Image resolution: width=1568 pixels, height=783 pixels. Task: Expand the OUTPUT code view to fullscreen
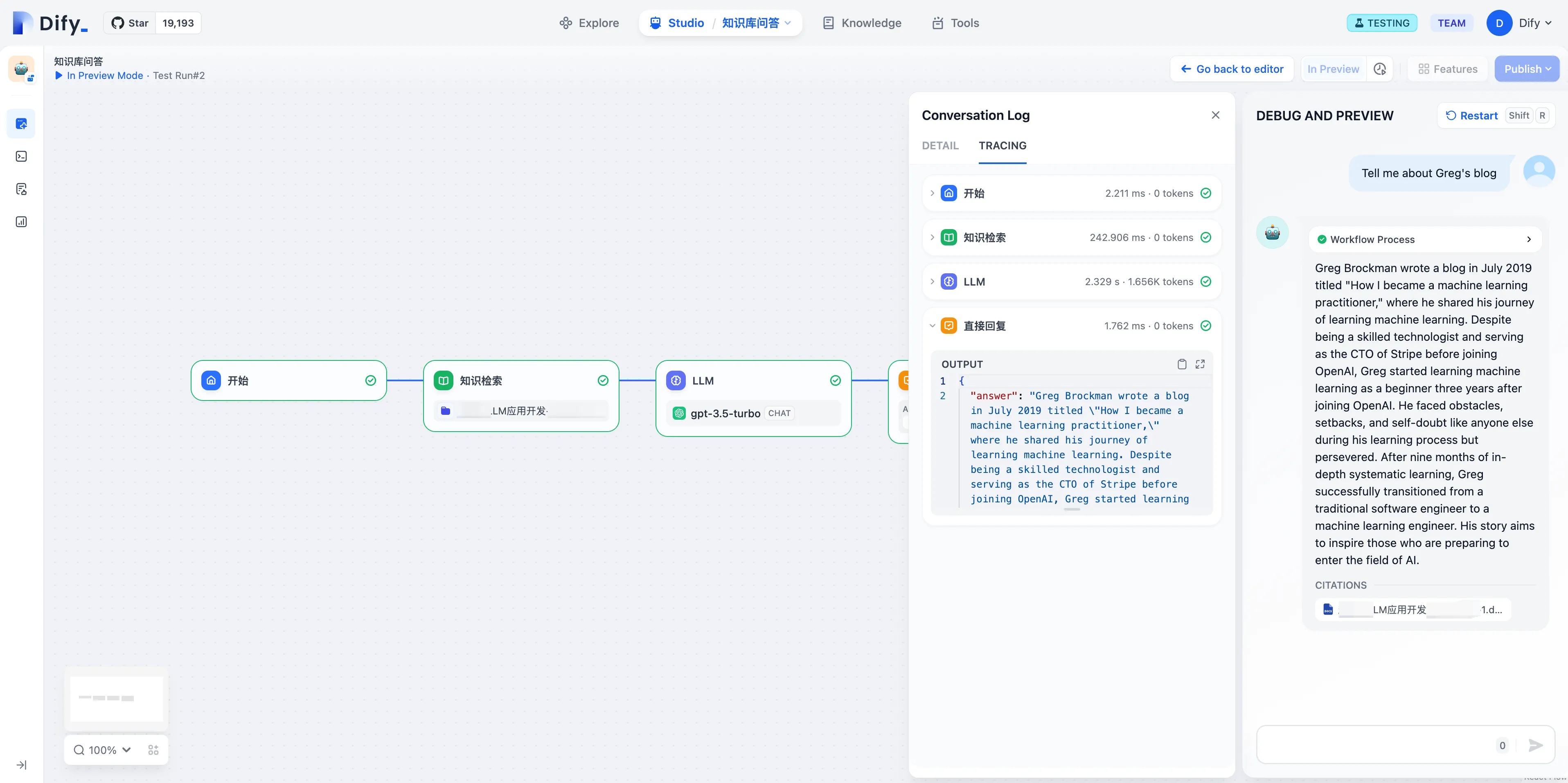point(1200,364)
